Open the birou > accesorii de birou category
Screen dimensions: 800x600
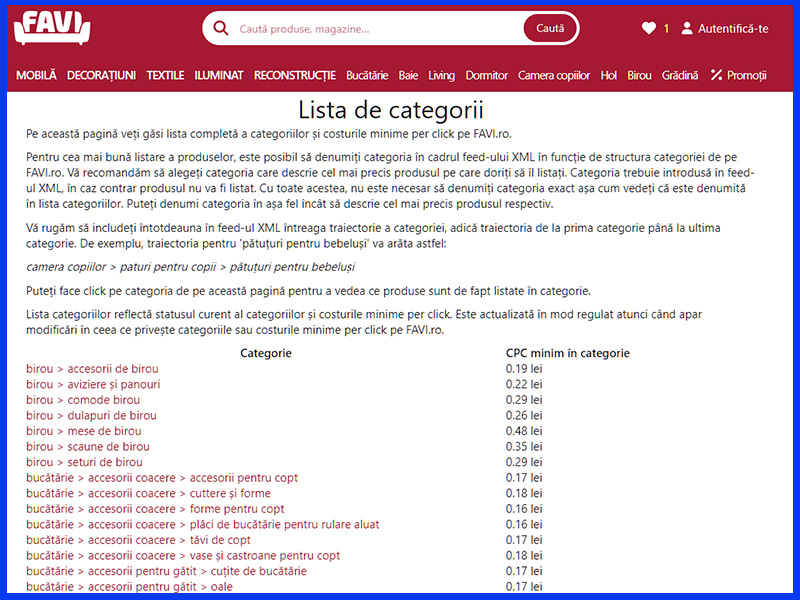tap(92, 369)
